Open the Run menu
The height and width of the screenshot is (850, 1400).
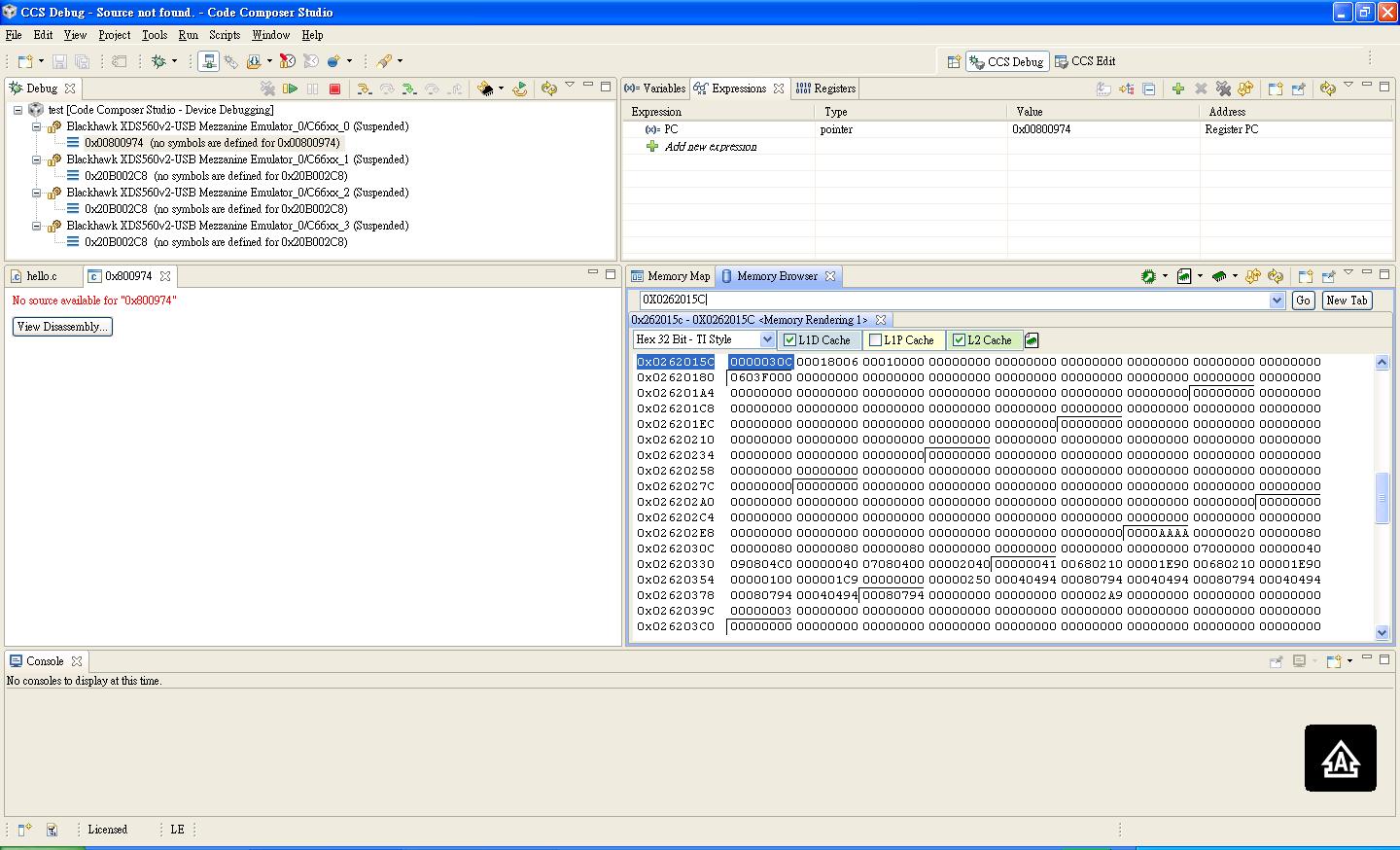click(188, 35)
